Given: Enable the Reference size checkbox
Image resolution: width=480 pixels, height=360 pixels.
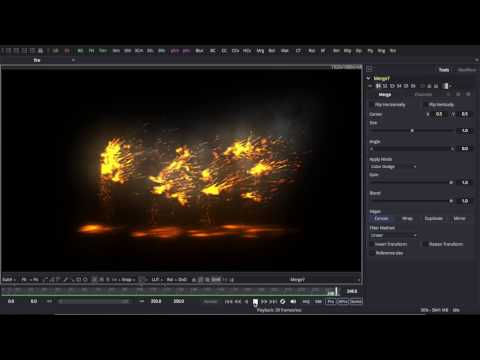Looking at the screenshot, I should tap(372, 253).
